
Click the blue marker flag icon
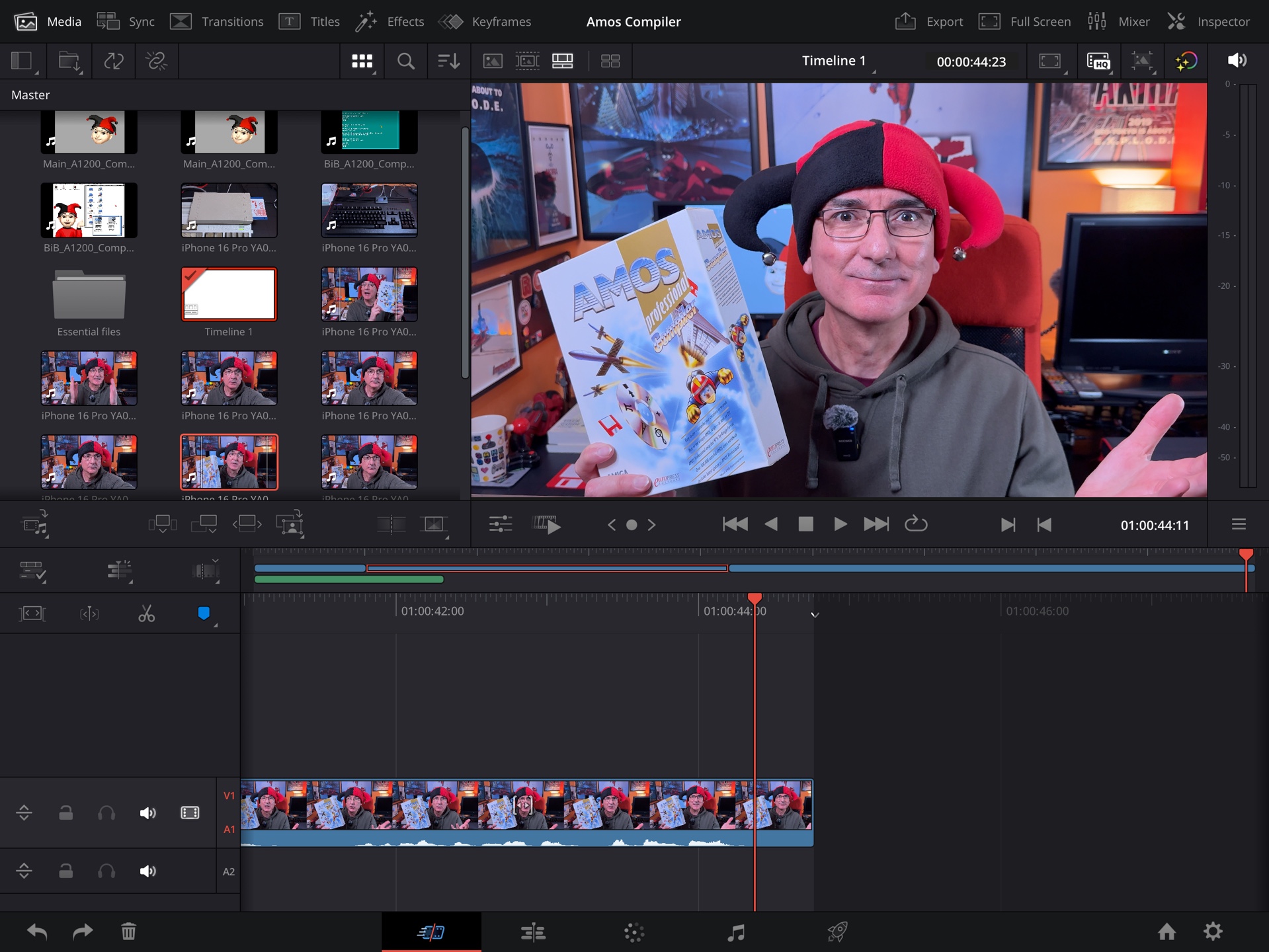204,614
